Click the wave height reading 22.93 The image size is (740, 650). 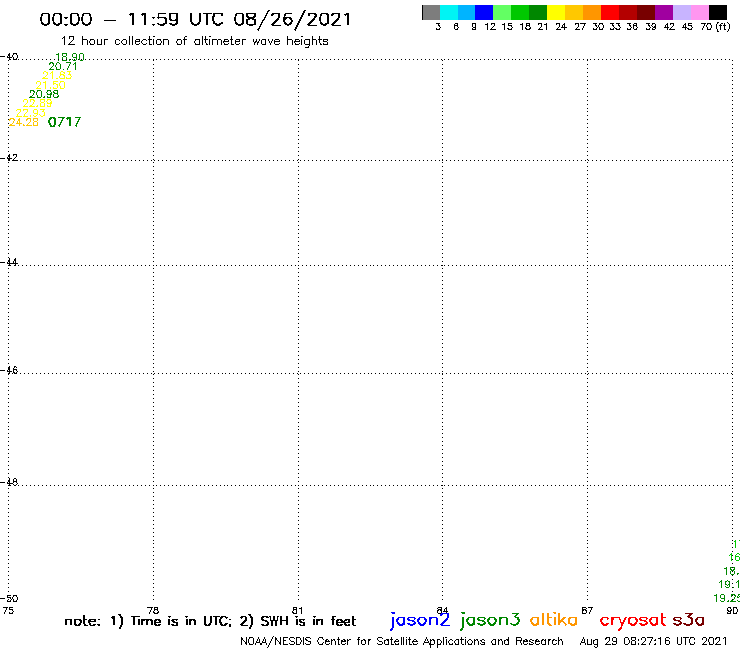click(x=30, y=113)
